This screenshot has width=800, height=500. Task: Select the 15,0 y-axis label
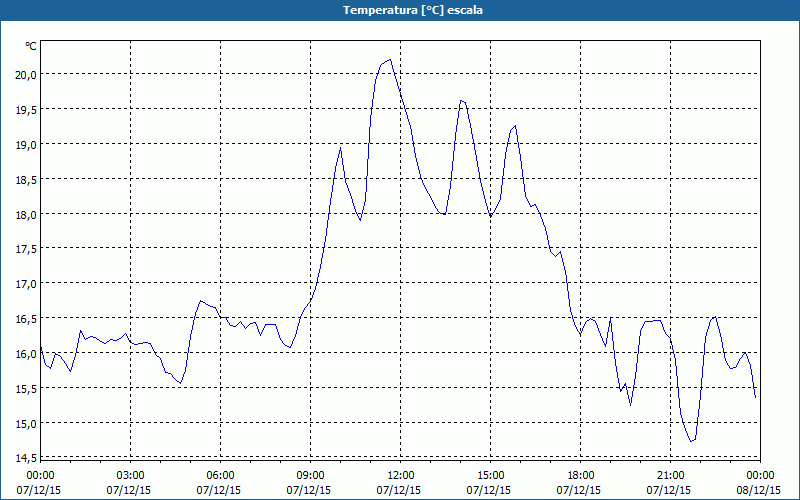click(x=27, y=423)
